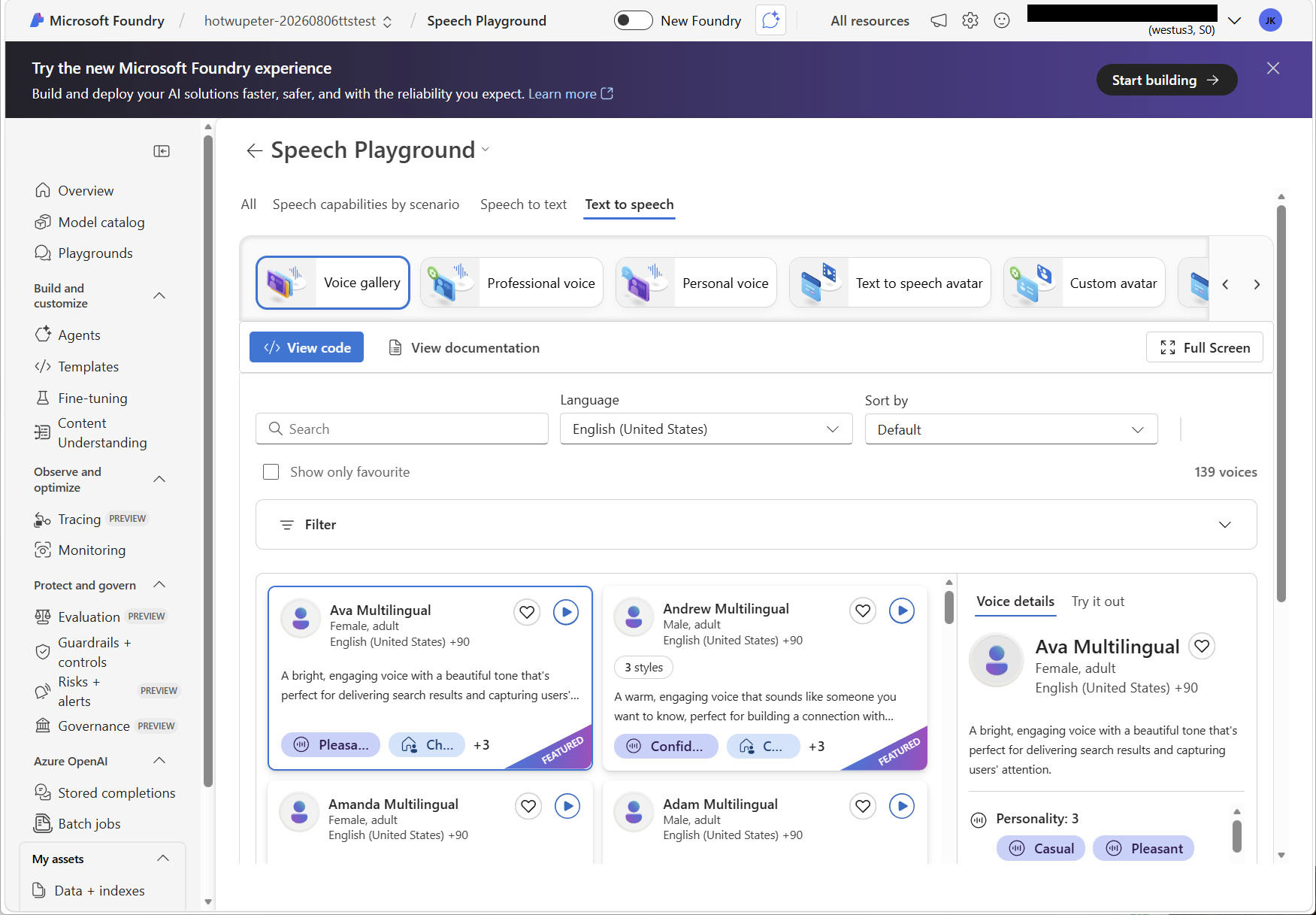Screen dimensions: 1316x915
Task: Favourite Ava Multilingual in voice details
Action: pos(1202,646)
